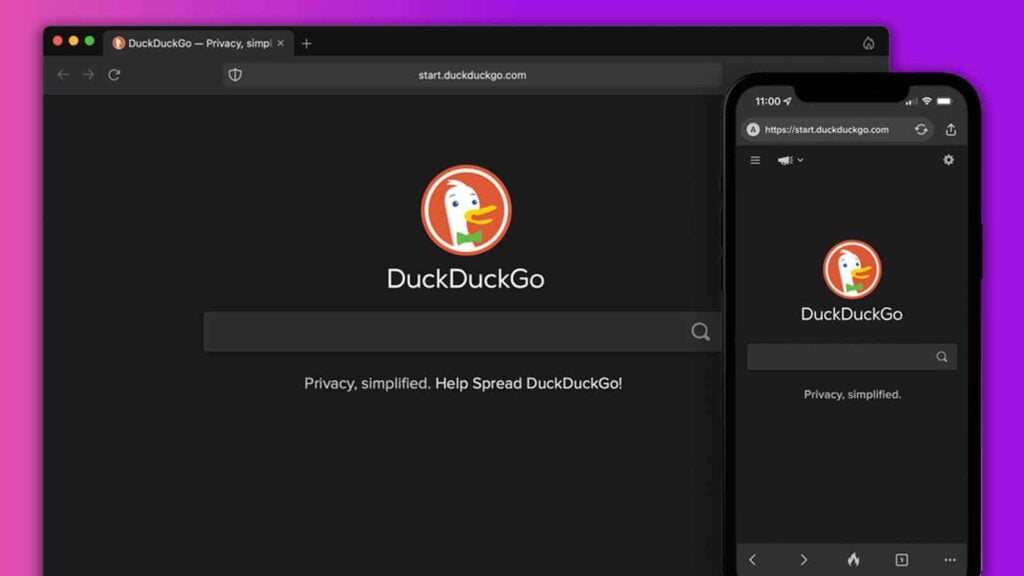Open a new tab with the plus button
1024x576 pixels.
tap(306, 43)
